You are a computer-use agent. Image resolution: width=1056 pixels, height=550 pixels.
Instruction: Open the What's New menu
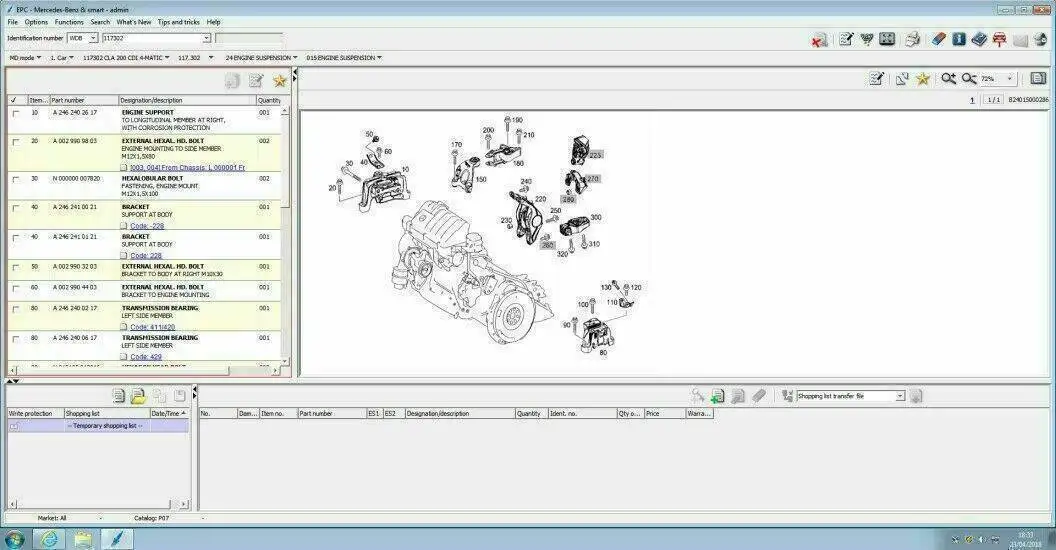(134, 22)
